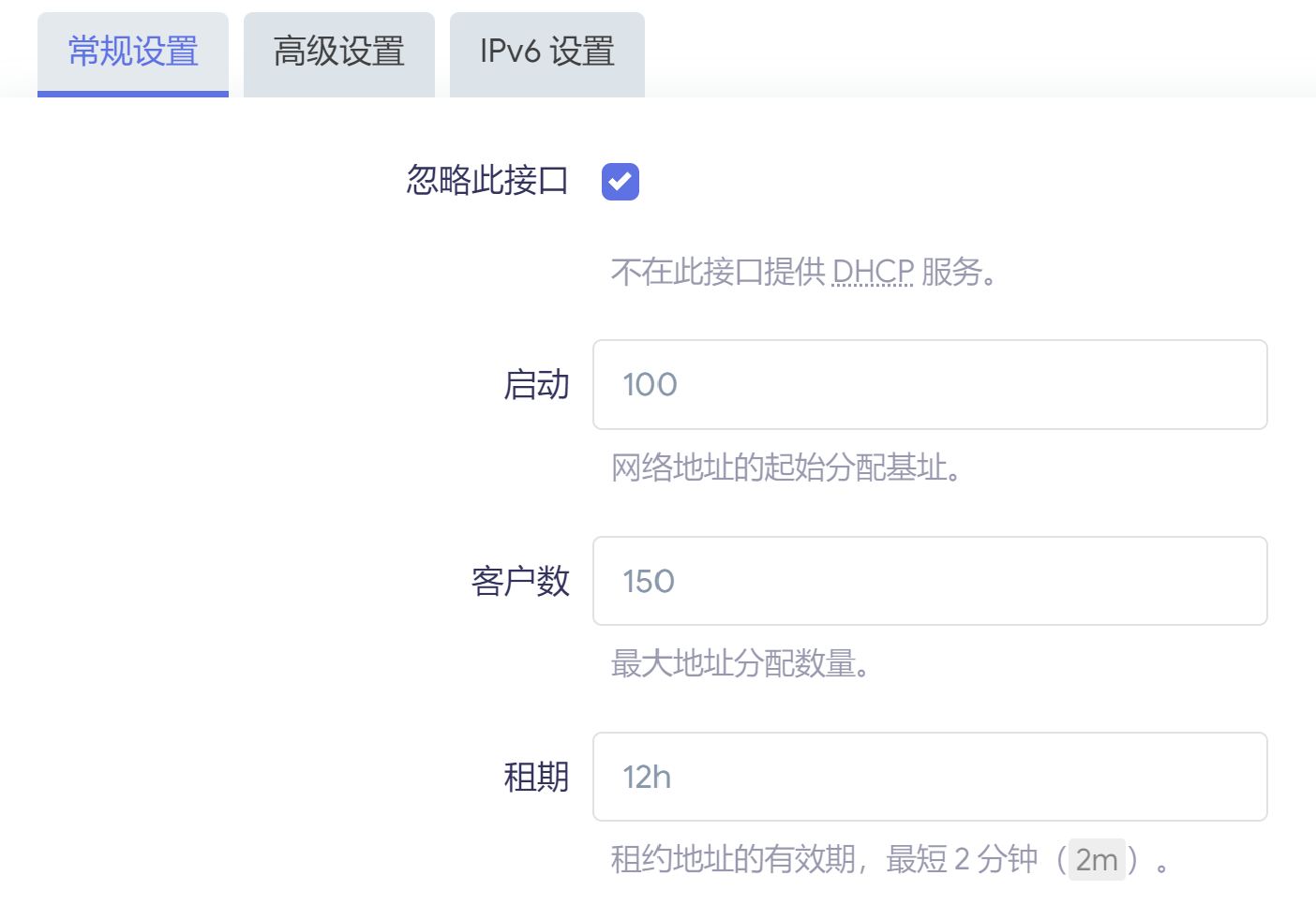Click the 启动 field label

(536, 385)
